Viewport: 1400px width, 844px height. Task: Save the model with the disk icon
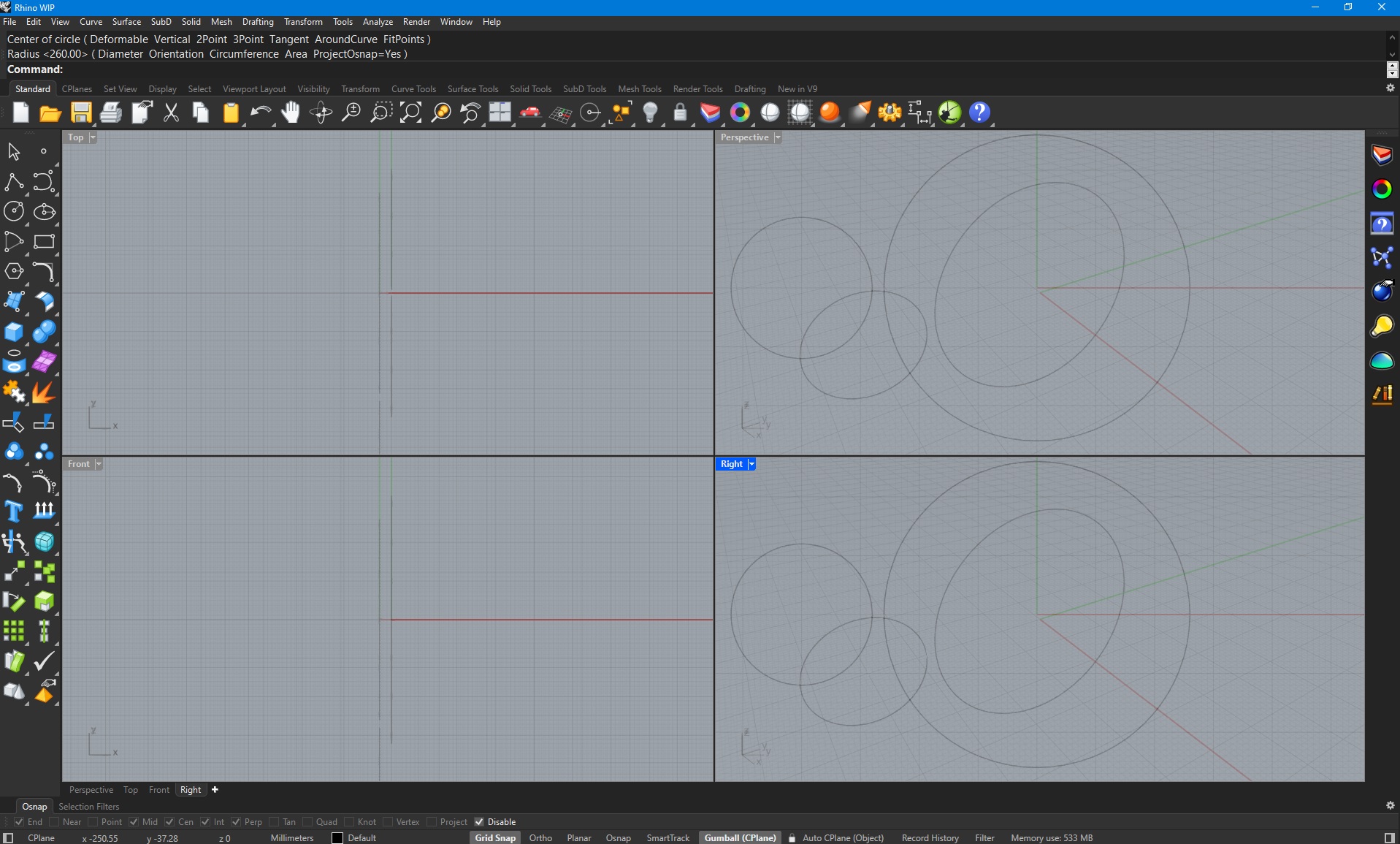[80, 113]
